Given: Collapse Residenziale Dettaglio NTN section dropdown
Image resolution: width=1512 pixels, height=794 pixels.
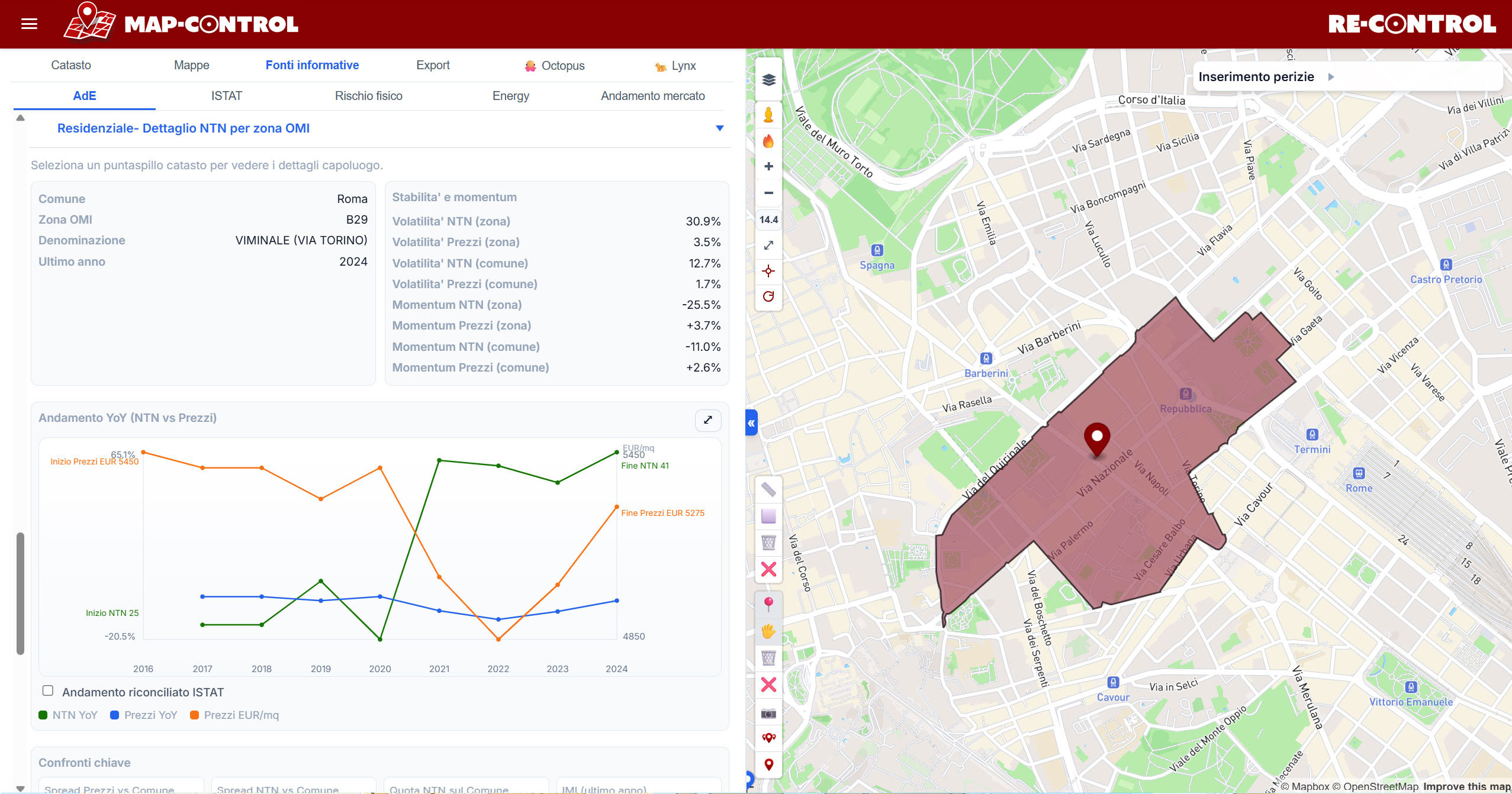Looking at the screenshot, I should (x=719, y=128).
